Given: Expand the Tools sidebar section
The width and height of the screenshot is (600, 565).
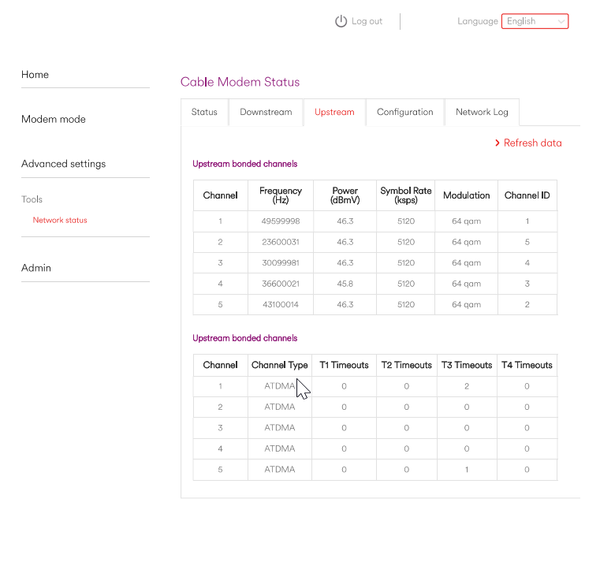Looking at the screenshot, I should pyautogui.click(x=32, y=199).
